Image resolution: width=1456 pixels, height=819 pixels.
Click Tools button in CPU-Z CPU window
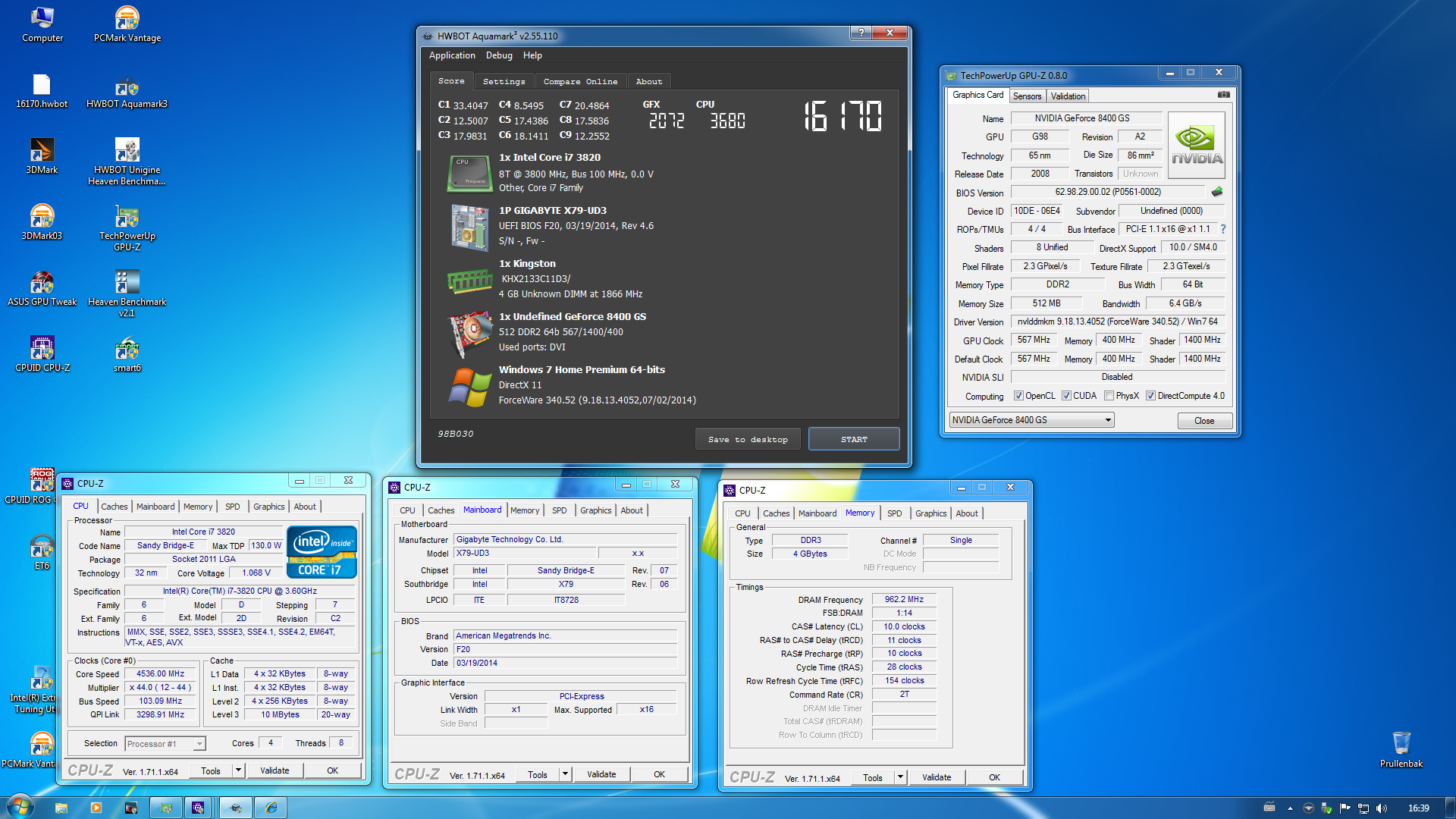pyautogui.click(x=211, y=770)
